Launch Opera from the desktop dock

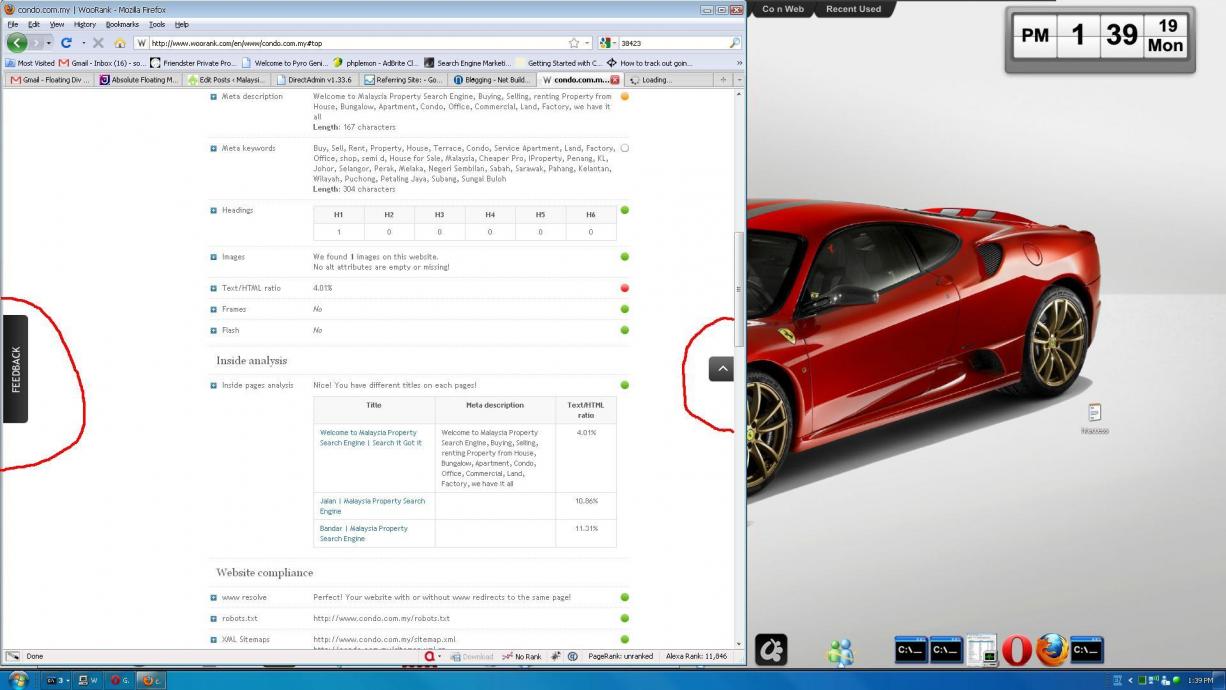1016,650
